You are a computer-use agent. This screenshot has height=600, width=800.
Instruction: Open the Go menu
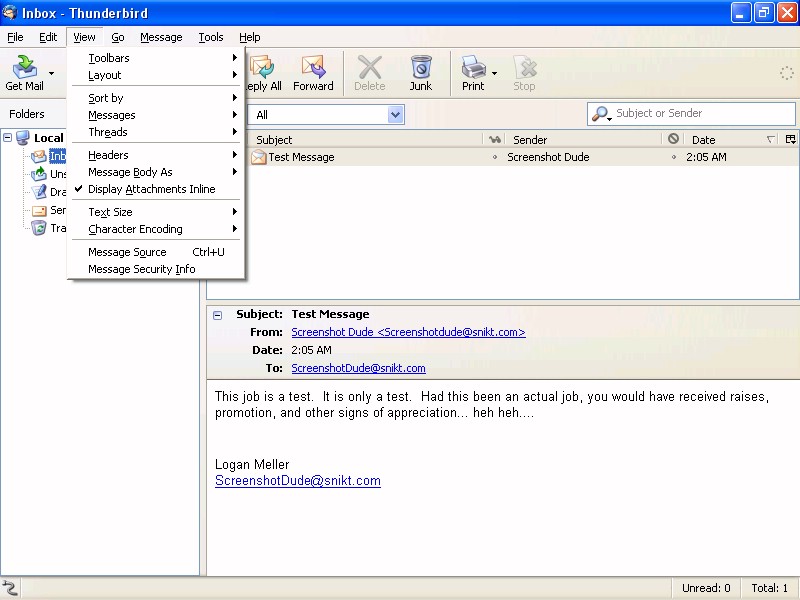click(118, 37)
